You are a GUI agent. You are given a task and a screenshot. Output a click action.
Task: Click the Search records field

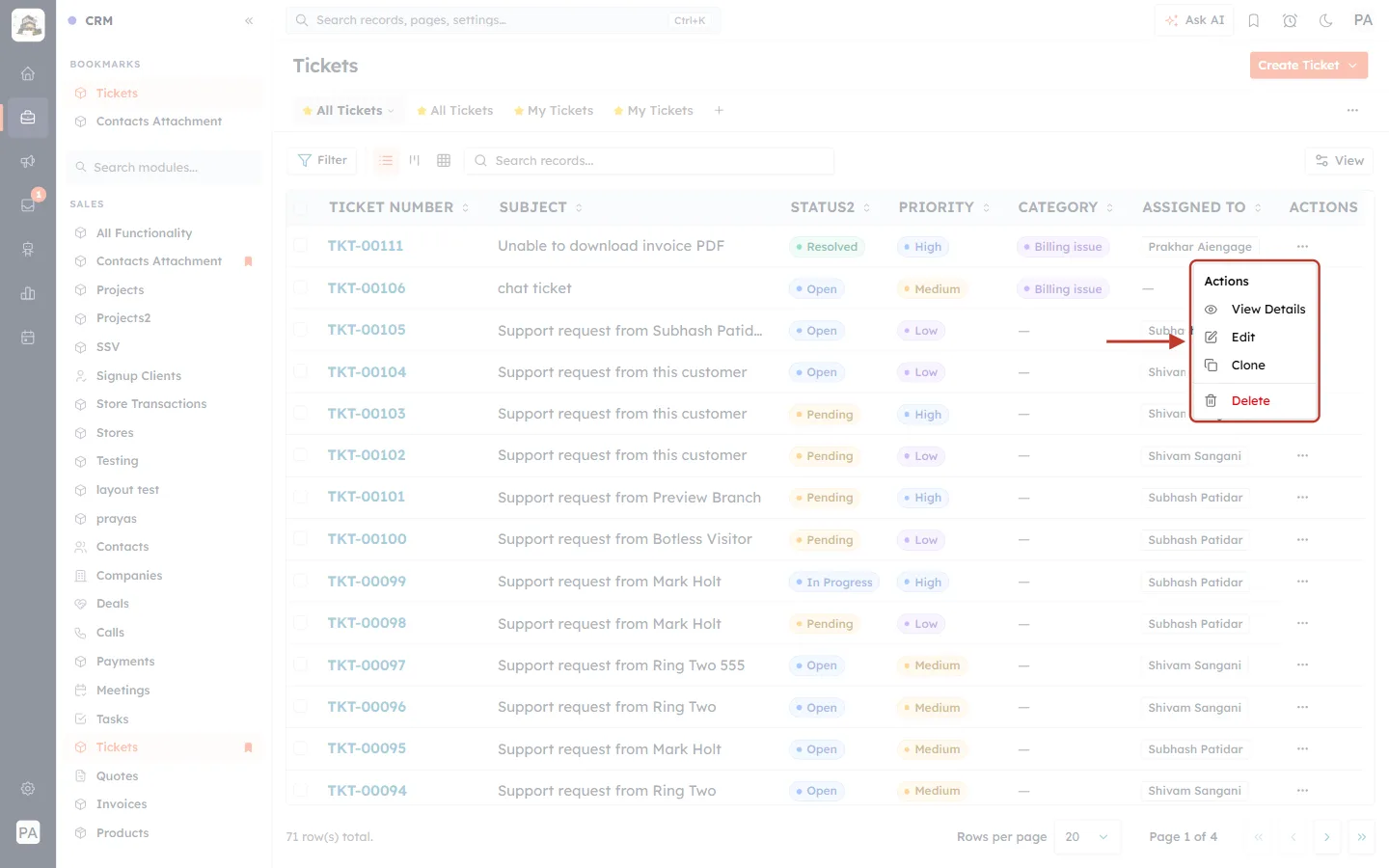point(649,161)
